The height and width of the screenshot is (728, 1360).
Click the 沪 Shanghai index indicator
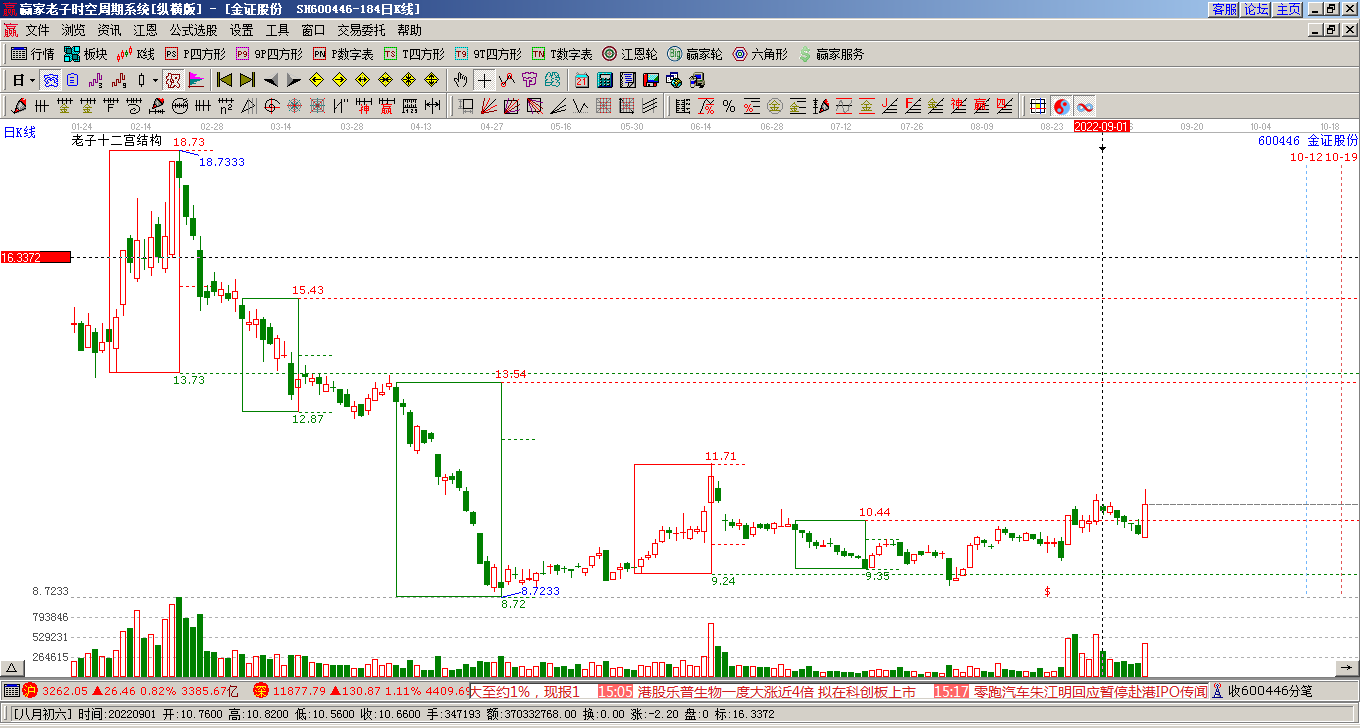30,691
